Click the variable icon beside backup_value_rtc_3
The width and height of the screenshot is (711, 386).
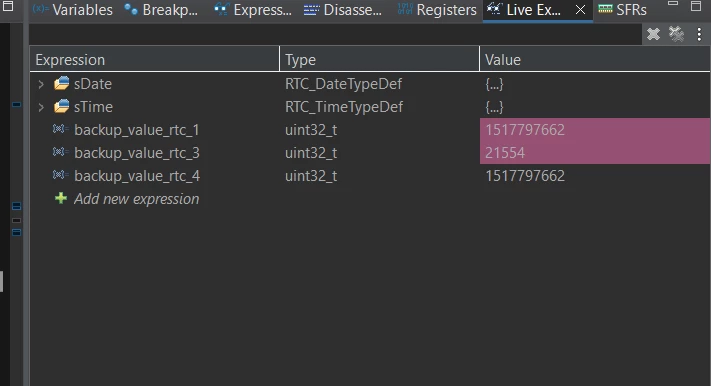(60, 152)
